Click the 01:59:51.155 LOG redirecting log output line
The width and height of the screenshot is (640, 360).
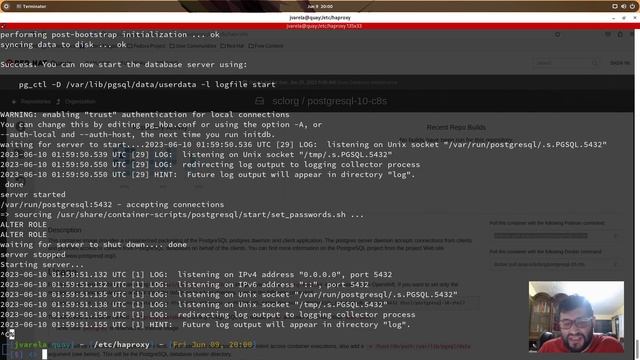pyautogui.click(x=208, y=315)
